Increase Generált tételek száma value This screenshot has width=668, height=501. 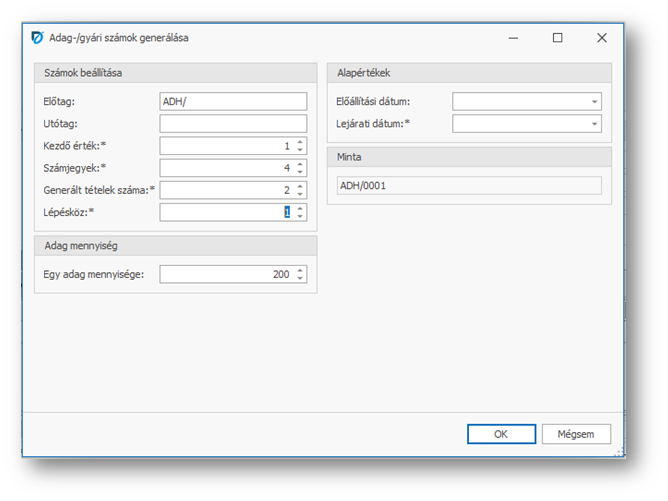[300, 185]
